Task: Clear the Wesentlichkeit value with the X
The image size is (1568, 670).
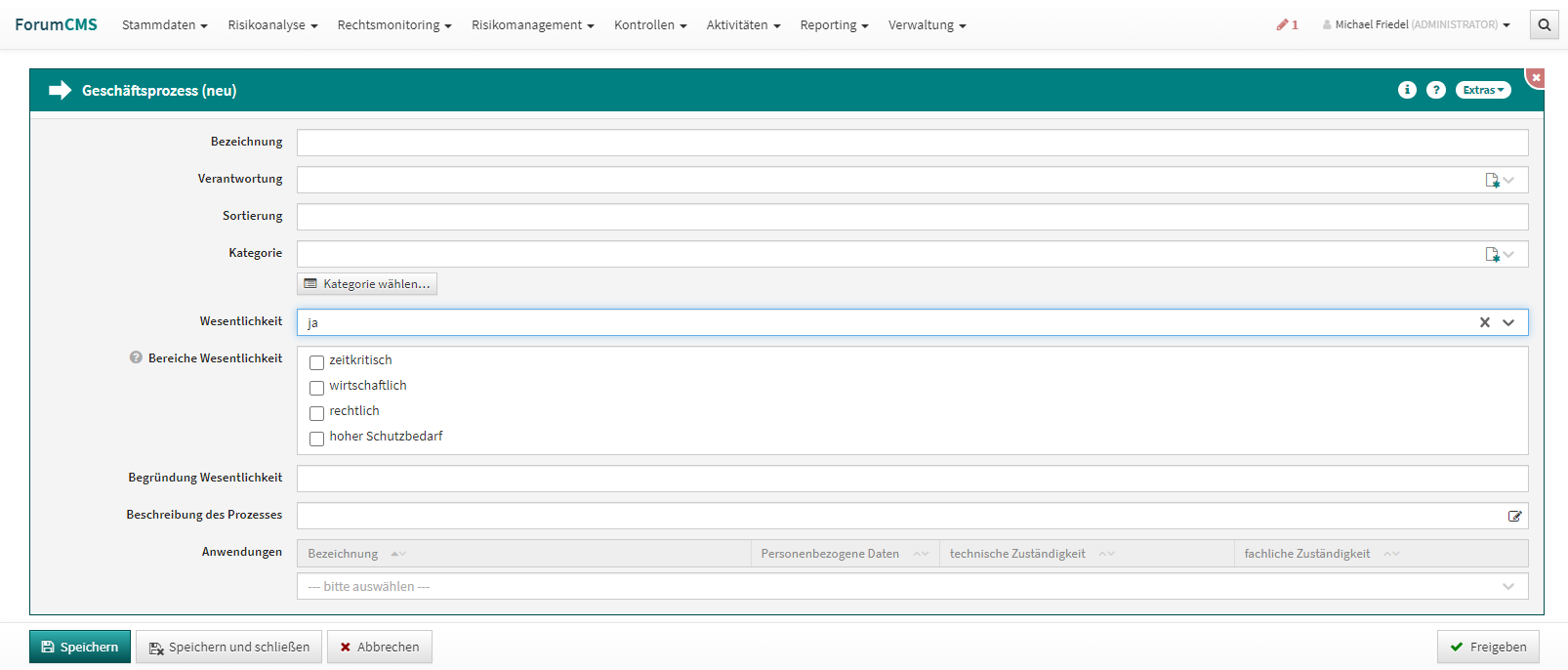Action: point(1484,322)
